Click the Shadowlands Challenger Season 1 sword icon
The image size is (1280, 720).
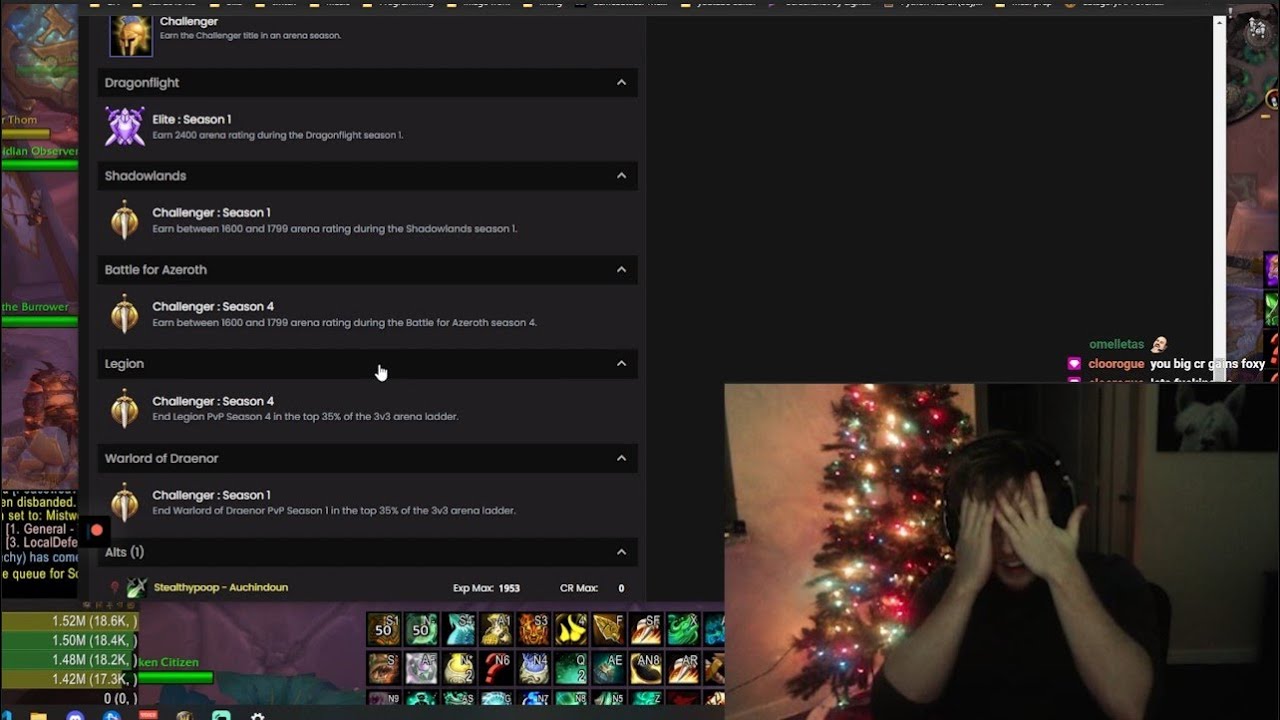coord(124,220)
